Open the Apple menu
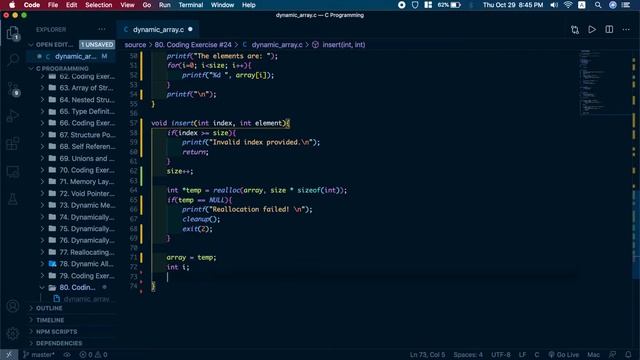This screenshot has height=360, width=640. (x=12, y=5)
